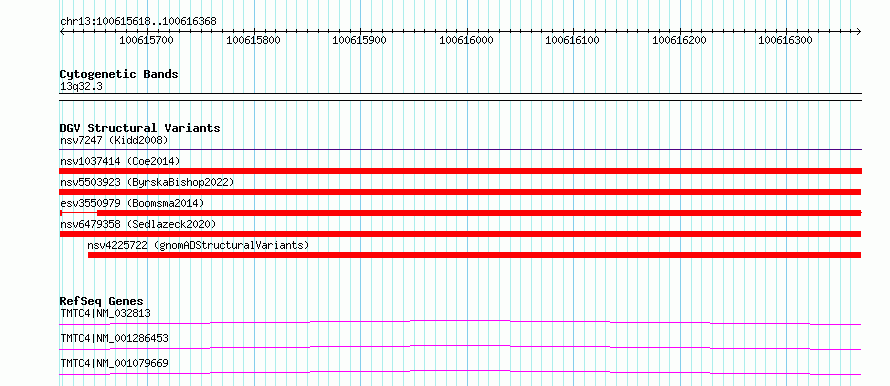The height and width of the screenshot is (386, 890).
Task: Click the chr13:100615618..100616368 coordinate label
Action: pyautogui.click(x=138, y=22)
